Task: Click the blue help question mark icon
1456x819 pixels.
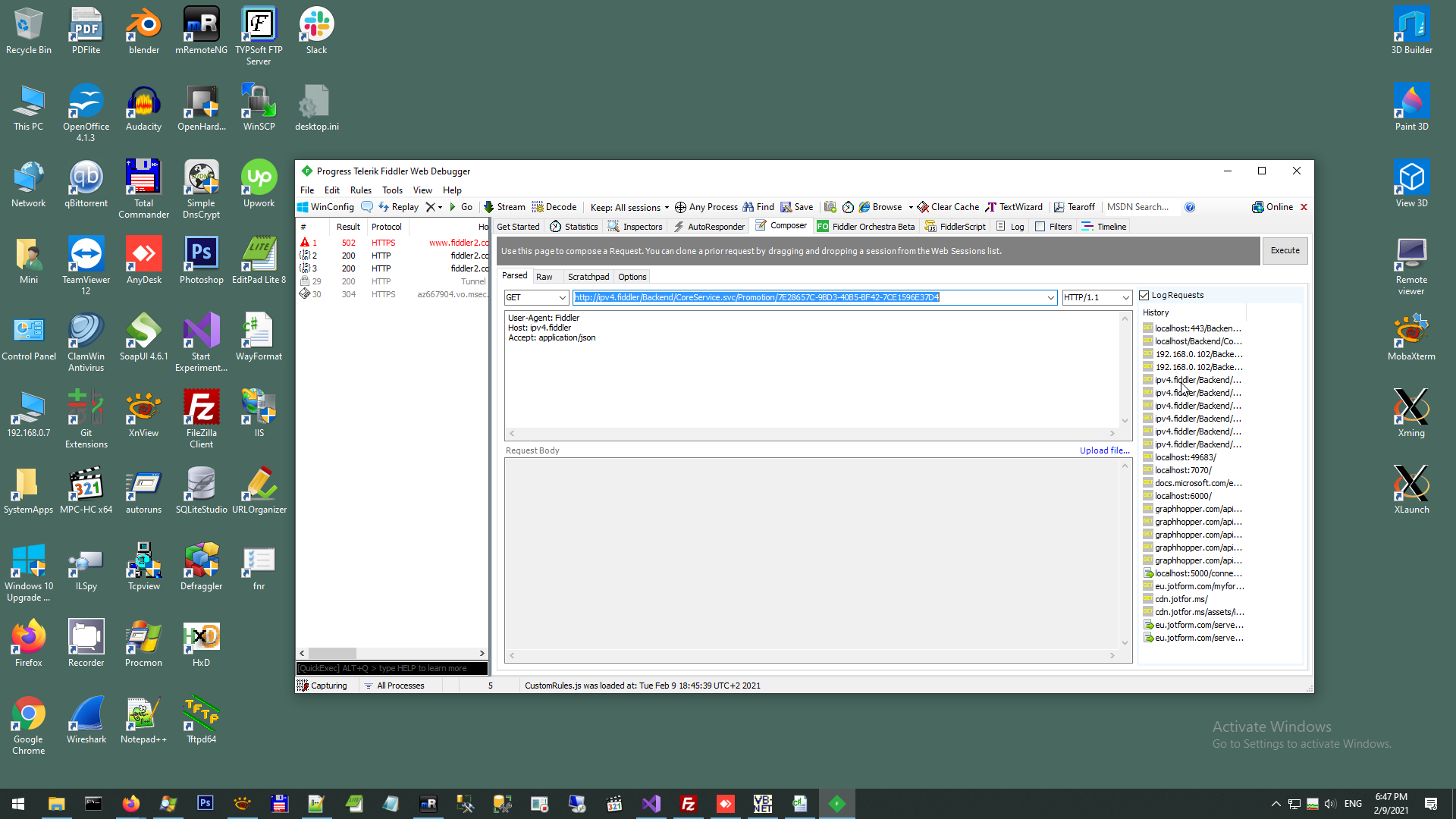Action: pyautogui.click(x=1190, y=207)
